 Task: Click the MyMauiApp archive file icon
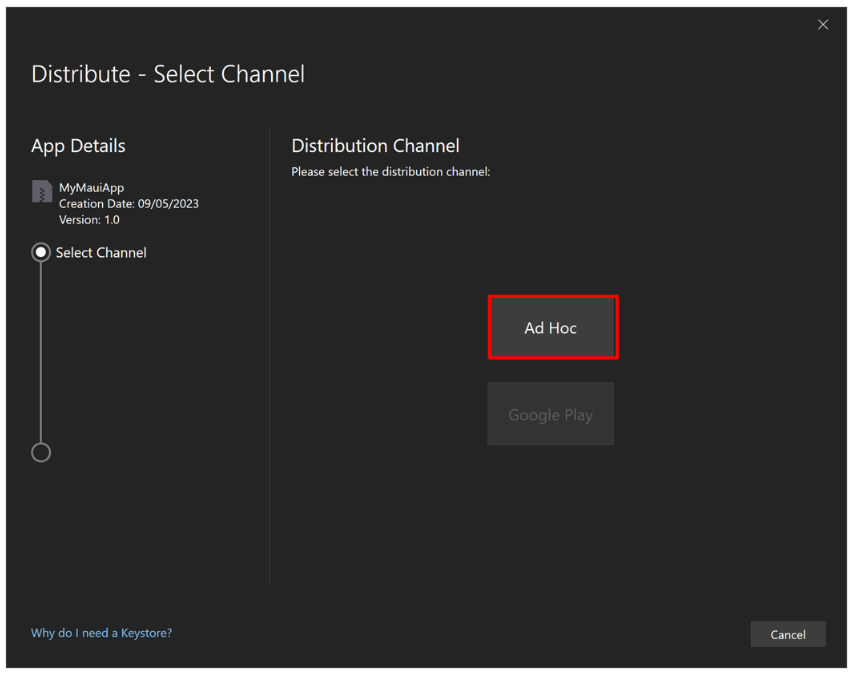[42, 191]
